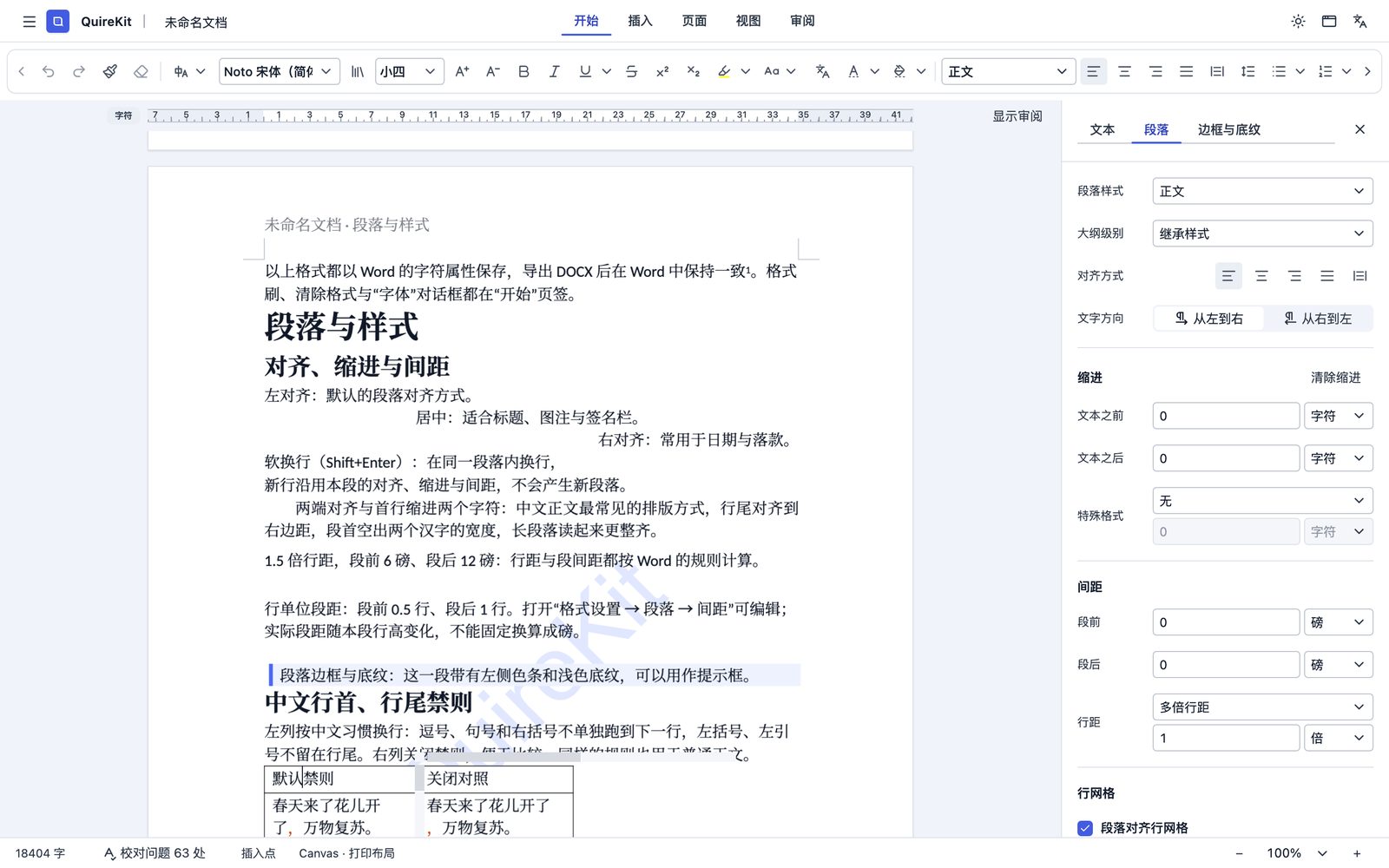Switch theme using the sun icon
This screenshot has width=1389, height=868.
(x=1298, y=22)
